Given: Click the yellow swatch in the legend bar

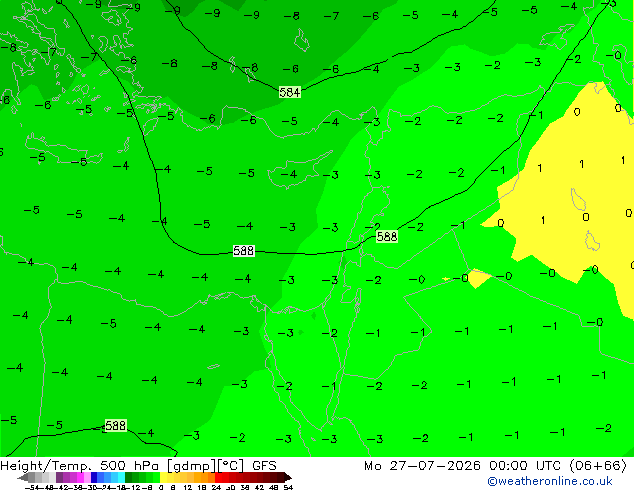Looking at the screenshot, I should pyautogui.click(x=163, y=477).
